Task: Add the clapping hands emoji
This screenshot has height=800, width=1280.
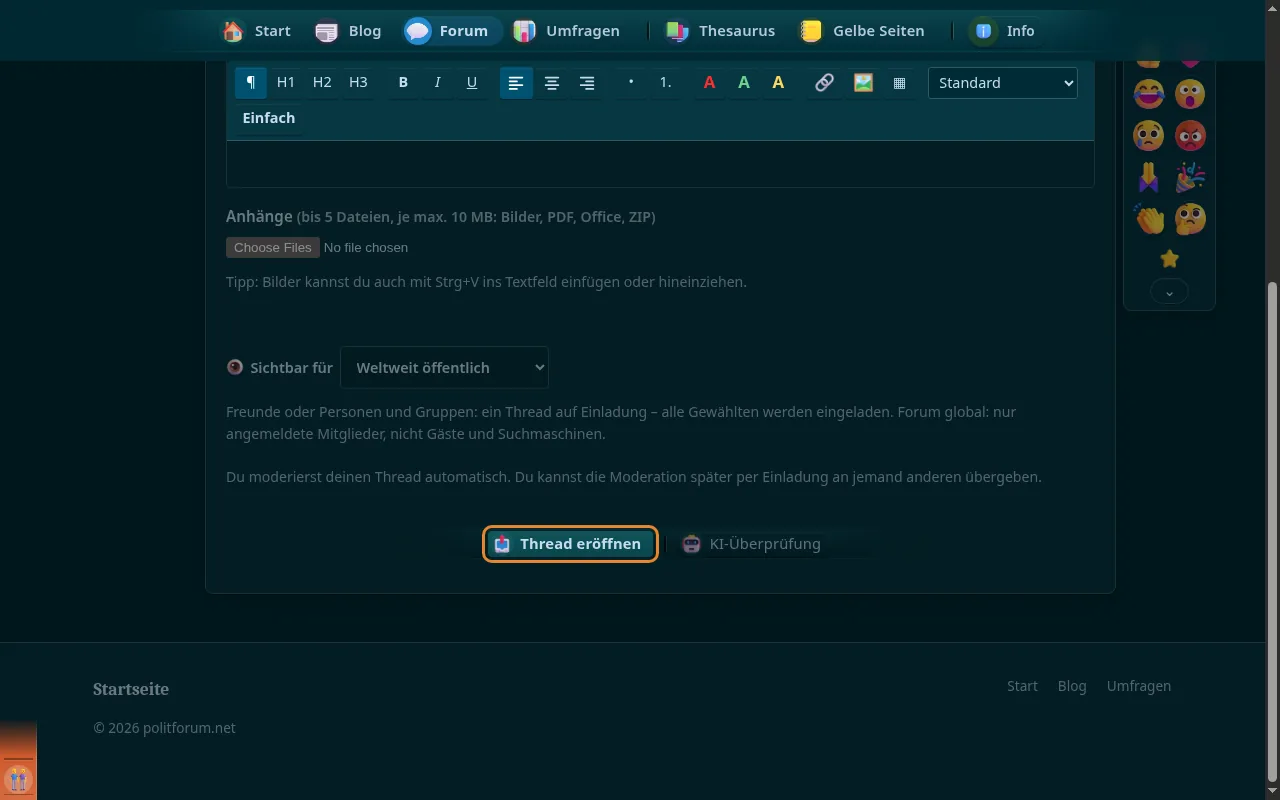Action: pos(1149,218)
